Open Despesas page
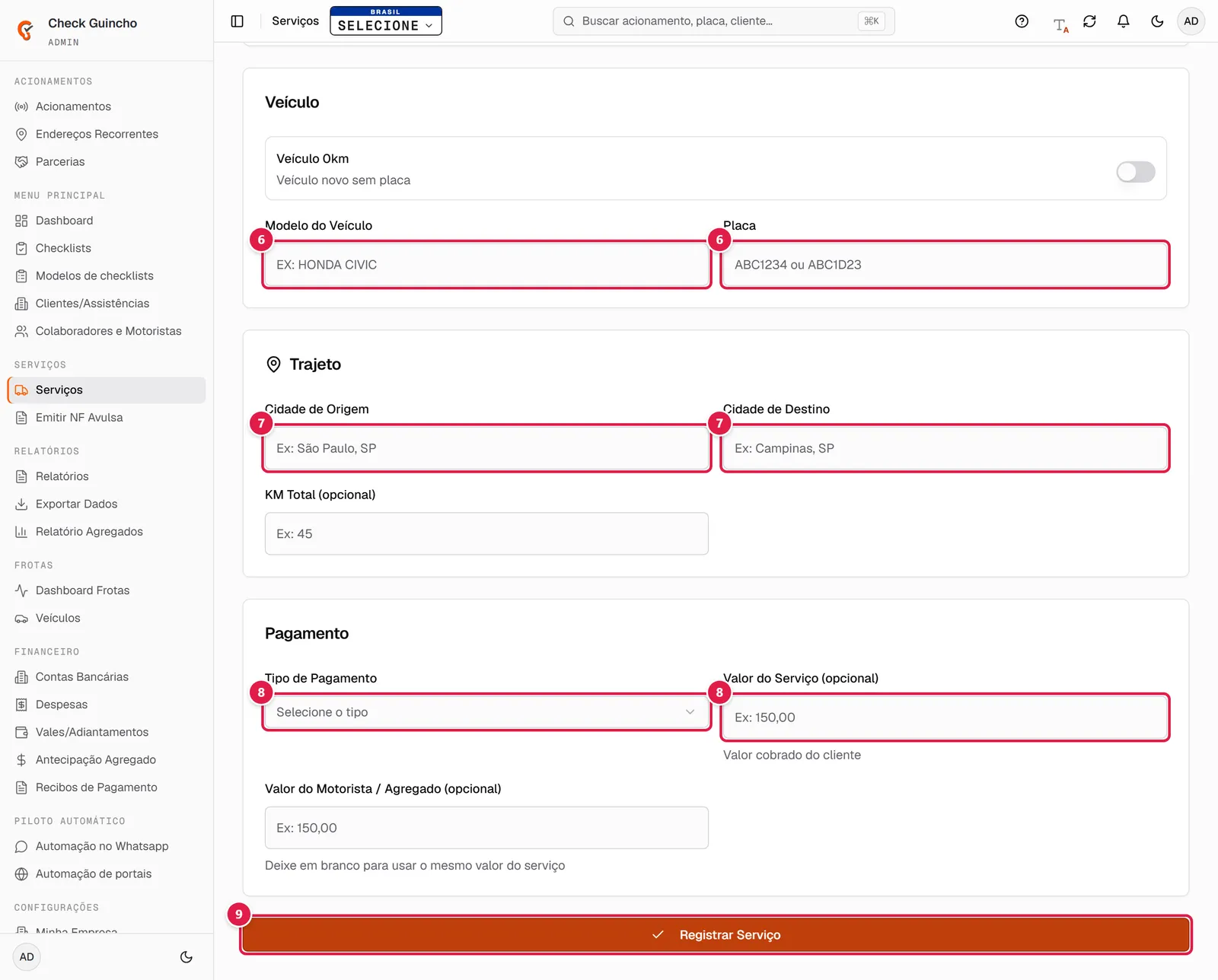The width and height of the screenshot is (1218, 980). pos(107,705)
